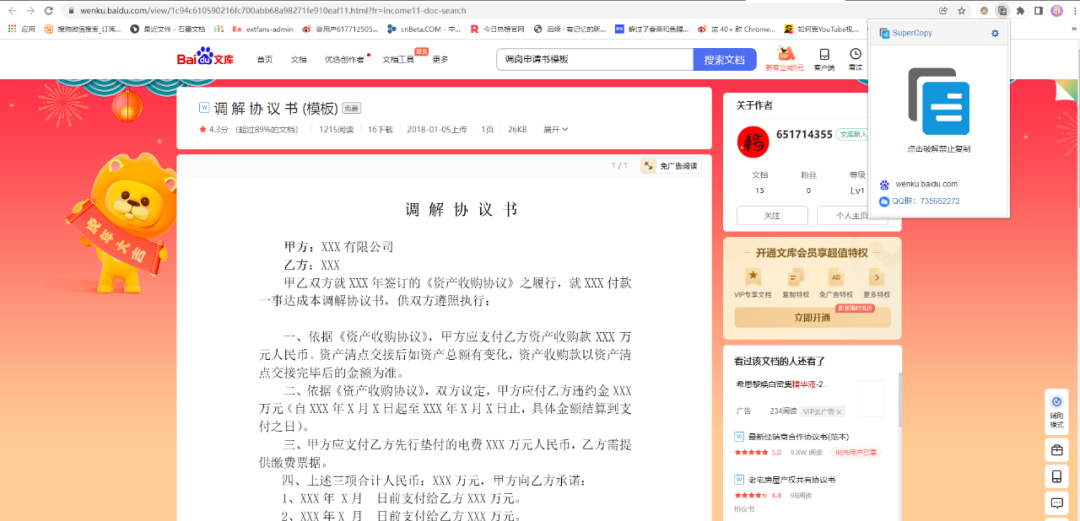Click the wenku.baidu.com link in SuperCopy
The height and width of the screenshot is (521, 1080).
click(x=926, y=184)
